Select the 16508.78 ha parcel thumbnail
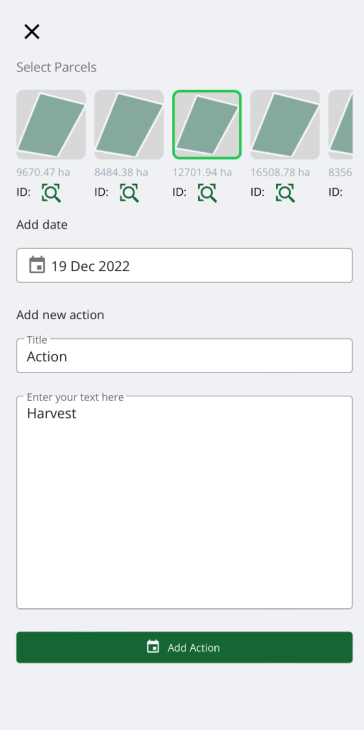Viewport: 364px width, 730px height. tap(285, 125)
